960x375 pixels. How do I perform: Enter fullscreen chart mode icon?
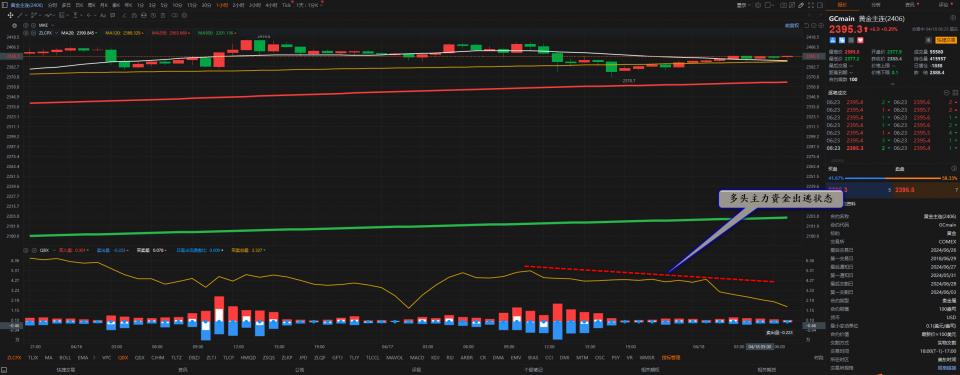click(x=811, y=5)
